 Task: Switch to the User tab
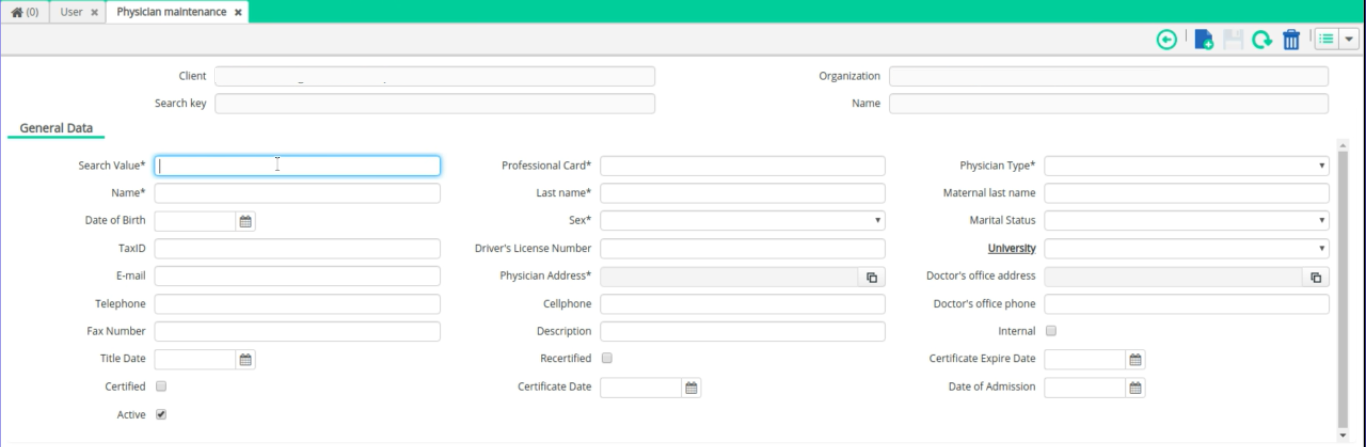(x=72, y=12)
